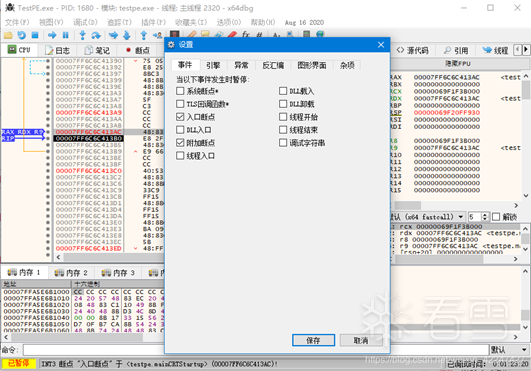Click the restart program toolbar icon
The image size is (531, 371).
coord(21,35)
